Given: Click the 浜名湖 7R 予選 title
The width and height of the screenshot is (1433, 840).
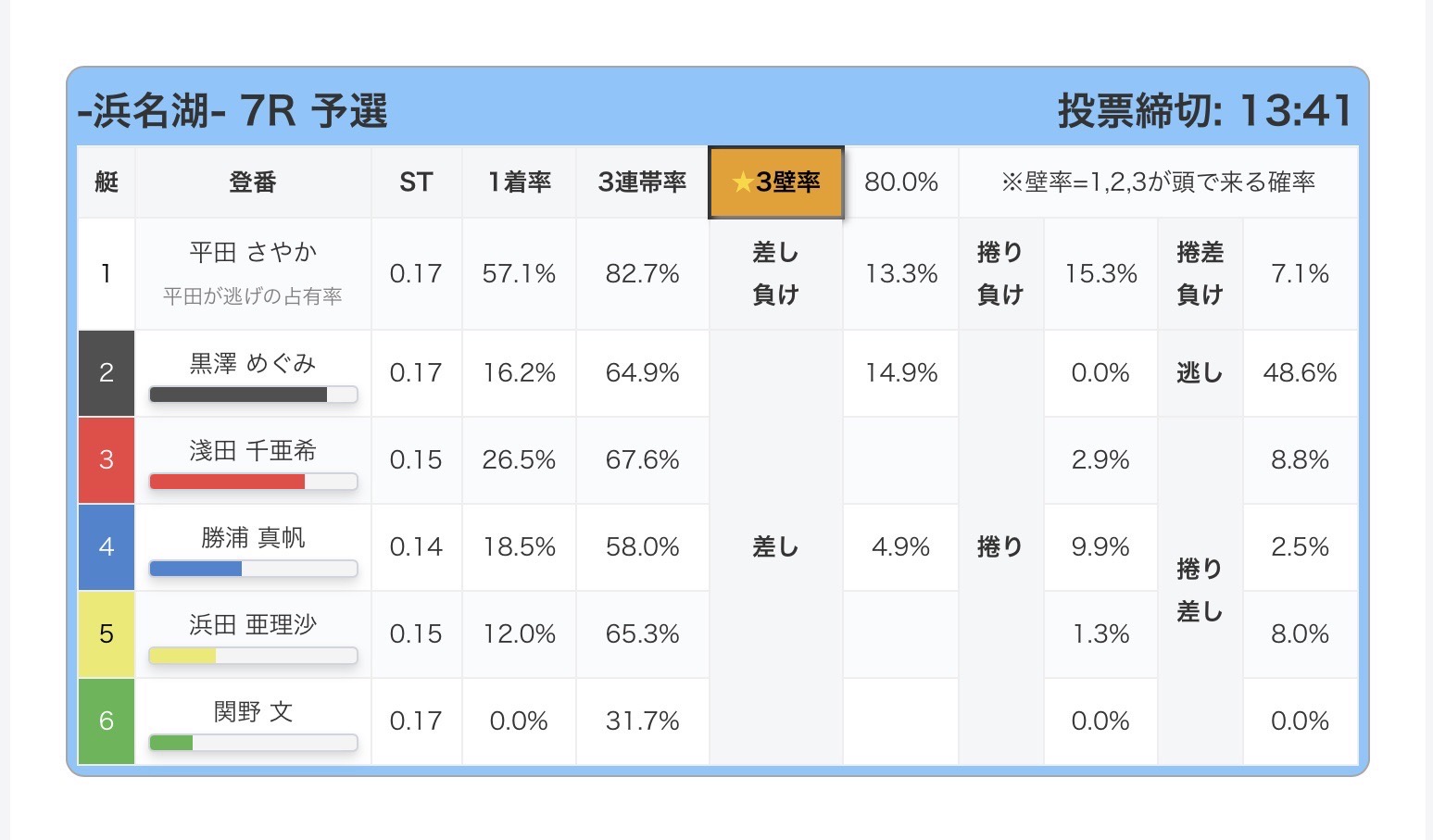Looking at the screenshot, I should pos(233,111).
